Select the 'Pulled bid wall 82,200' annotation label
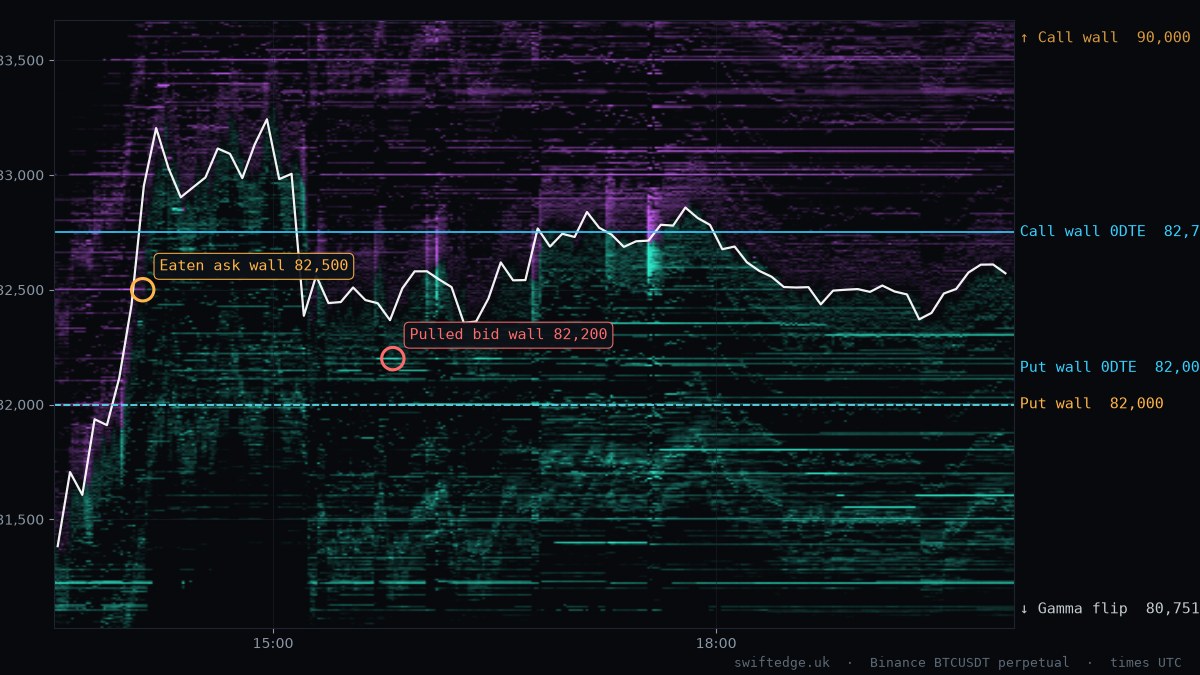The height and width of the screenshot is (675, 1200). tap(508, 334)
